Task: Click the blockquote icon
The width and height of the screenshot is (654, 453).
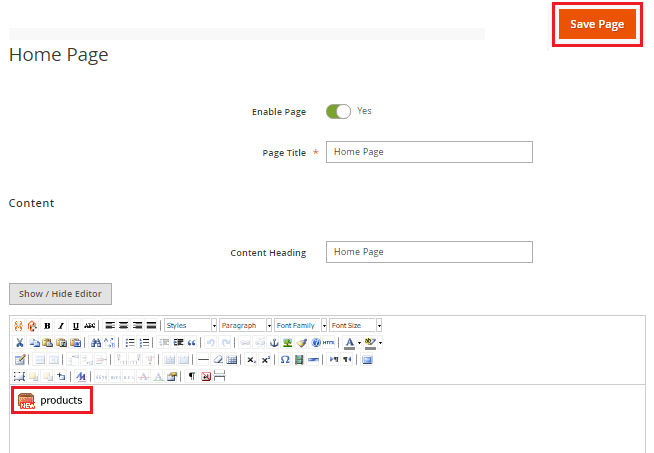Action: 192,342
